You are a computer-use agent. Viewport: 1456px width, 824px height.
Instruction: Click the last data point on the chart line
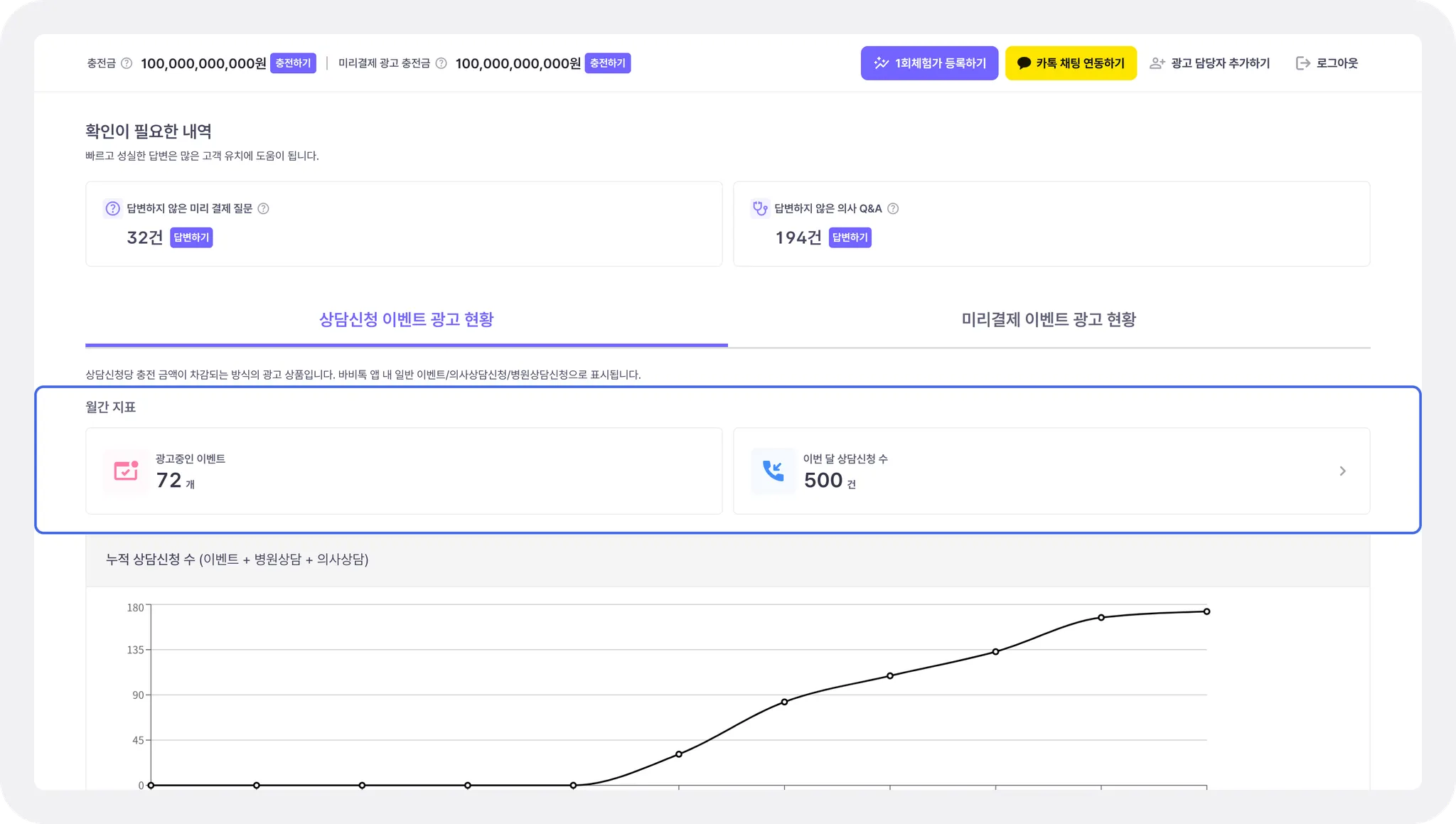[1206, 611]
